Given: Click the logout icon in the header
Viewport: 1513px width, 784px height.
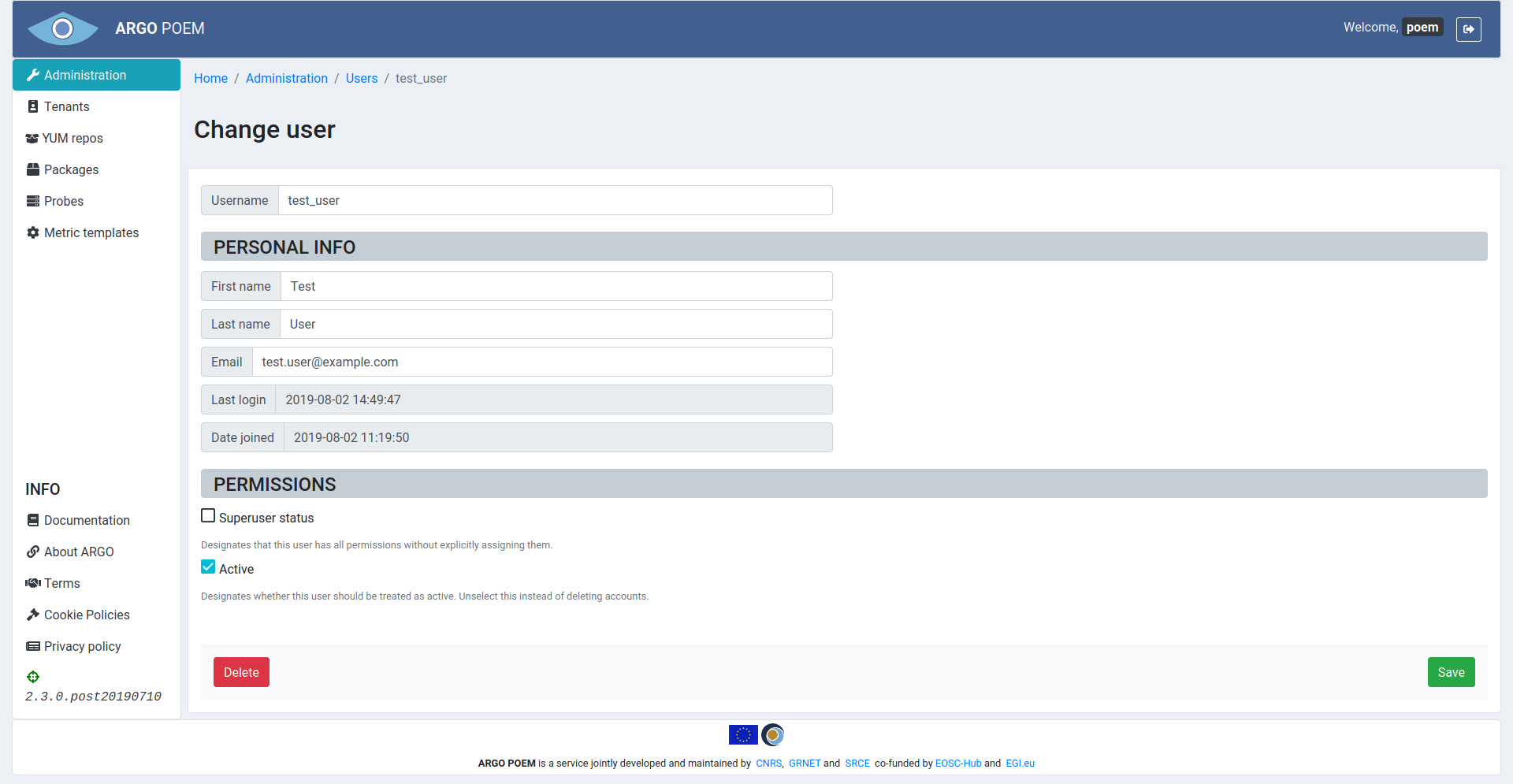Looking at the screenshot, I should (x=1468, y=28).
